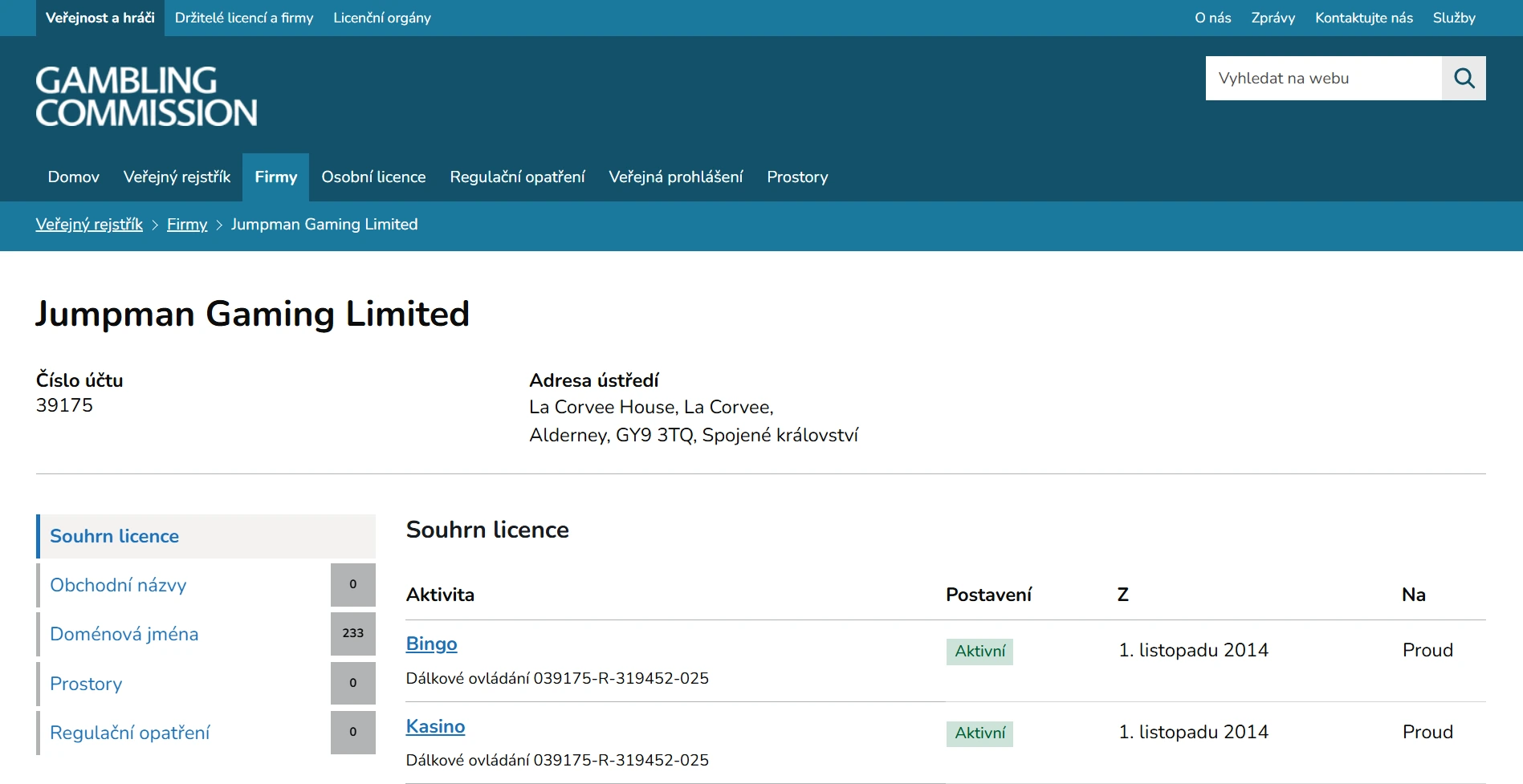This screenshot has width=1523, height=784.
Task: Follow the Firmy breadcrumb link
Action: coord(187,224)
